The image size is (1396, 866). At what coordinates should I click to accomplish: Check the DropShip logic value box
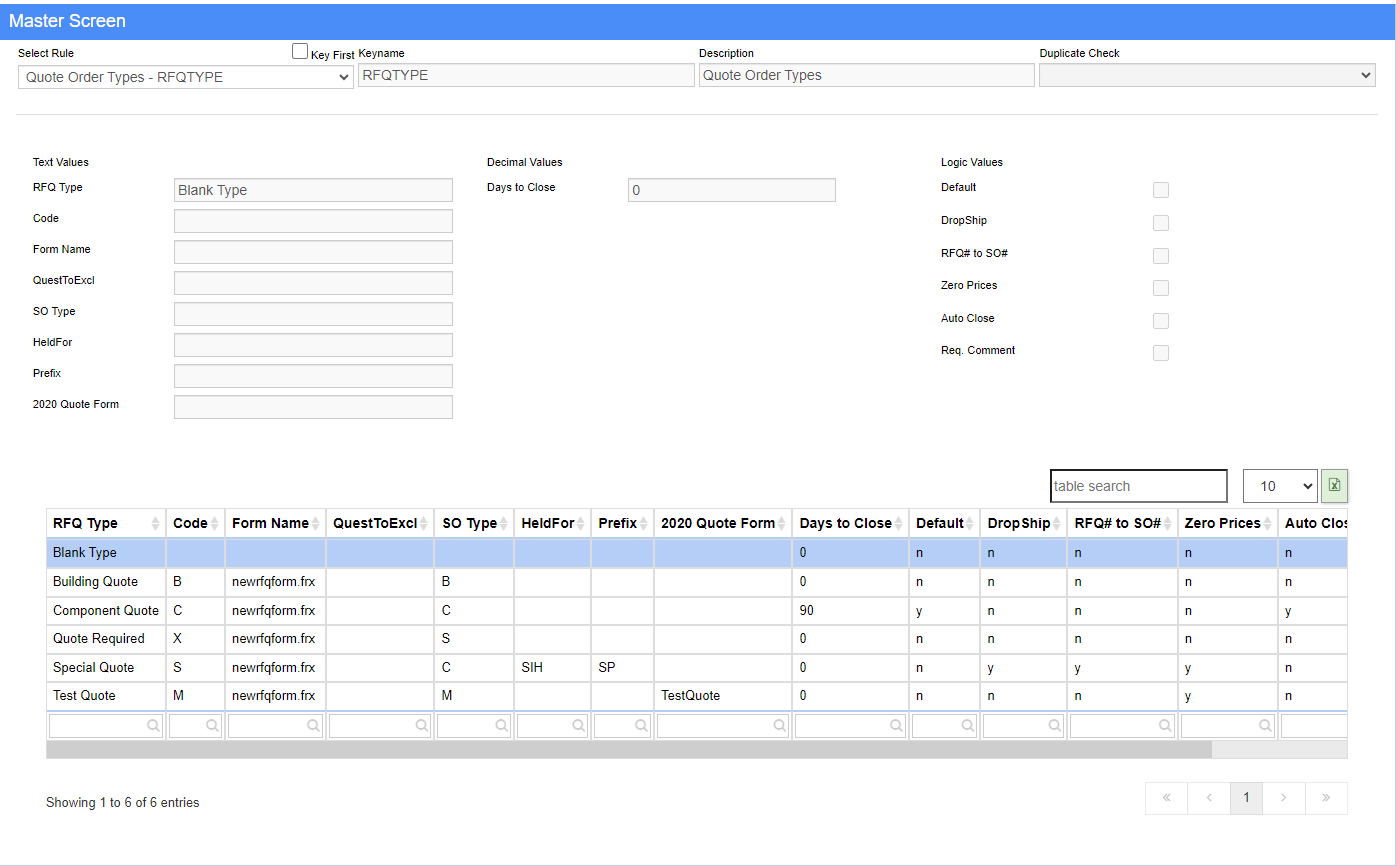point(1161,223)
